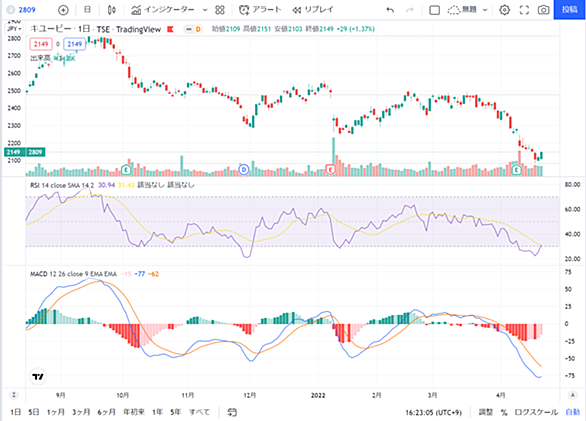Open indicator templates grid icon
Viewport: 586px width, 421px height.
coord(220,10)
